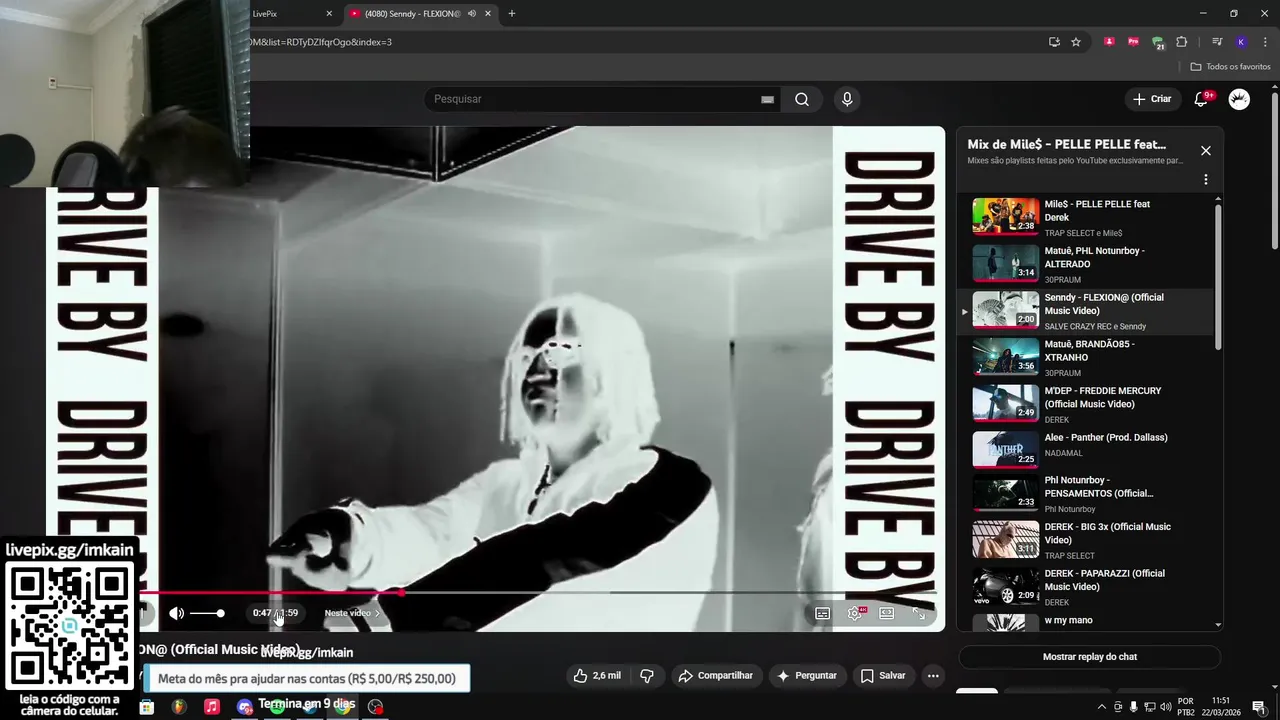Image resolution: width=1280 pixels, height=720 pixels.
Task: Click the POR PTB2 language indicator
Action: (1186, 707)
